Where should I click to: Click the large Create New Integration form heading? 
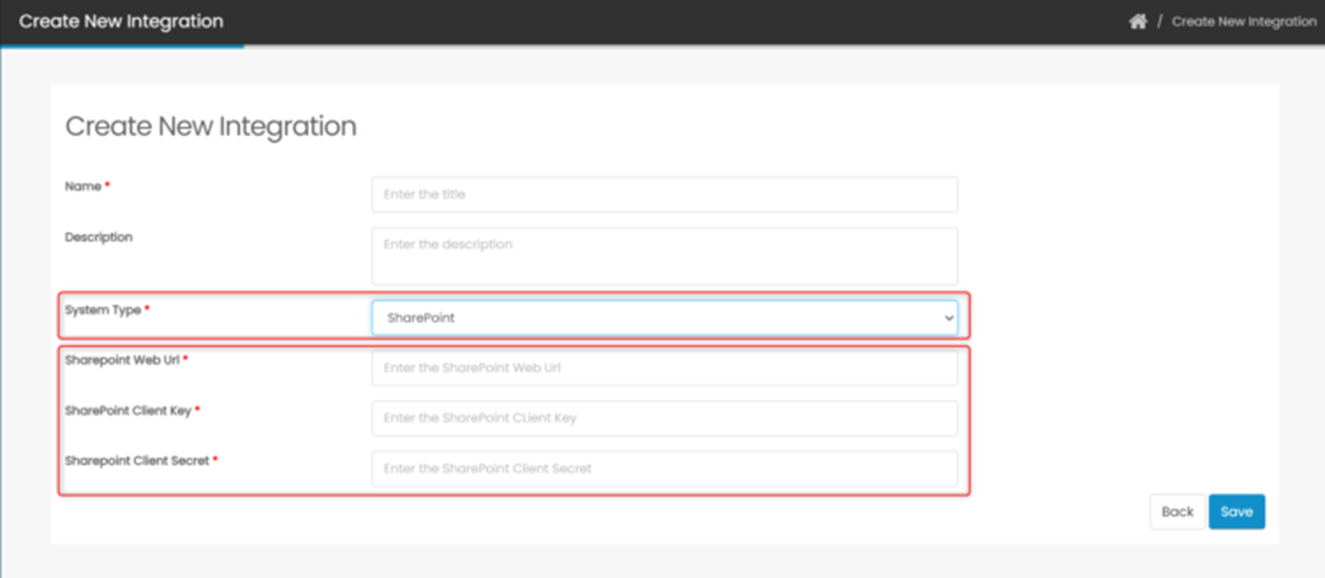tap(210, 127)
